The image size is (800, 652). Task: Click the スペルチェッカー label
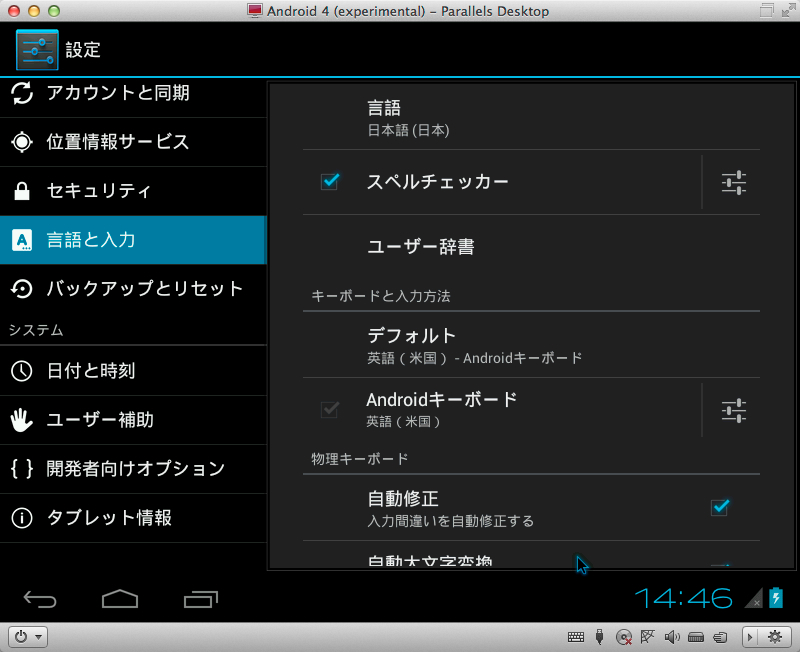click(438, 182)
